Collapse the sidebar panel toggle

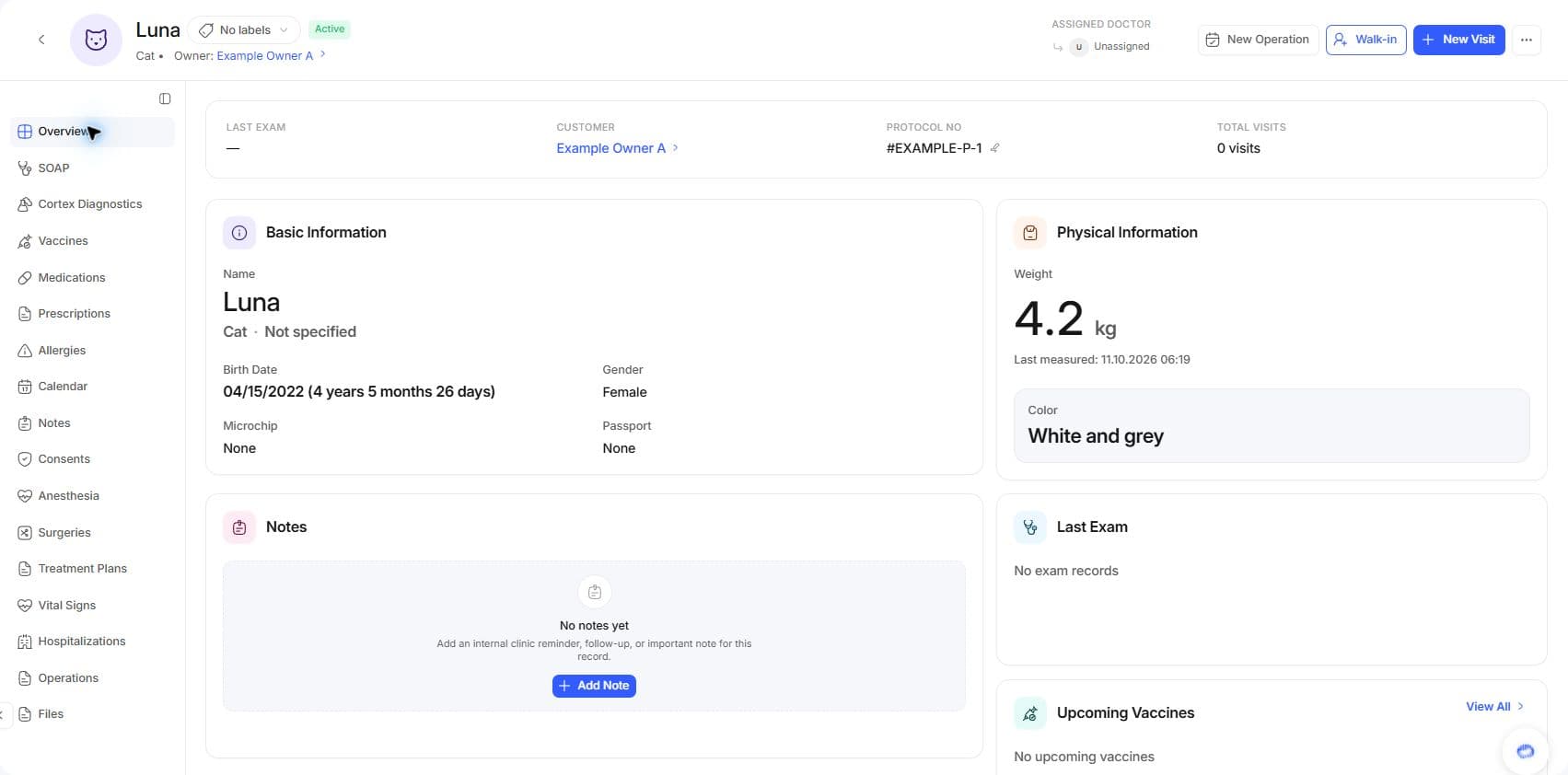[165, 98]
